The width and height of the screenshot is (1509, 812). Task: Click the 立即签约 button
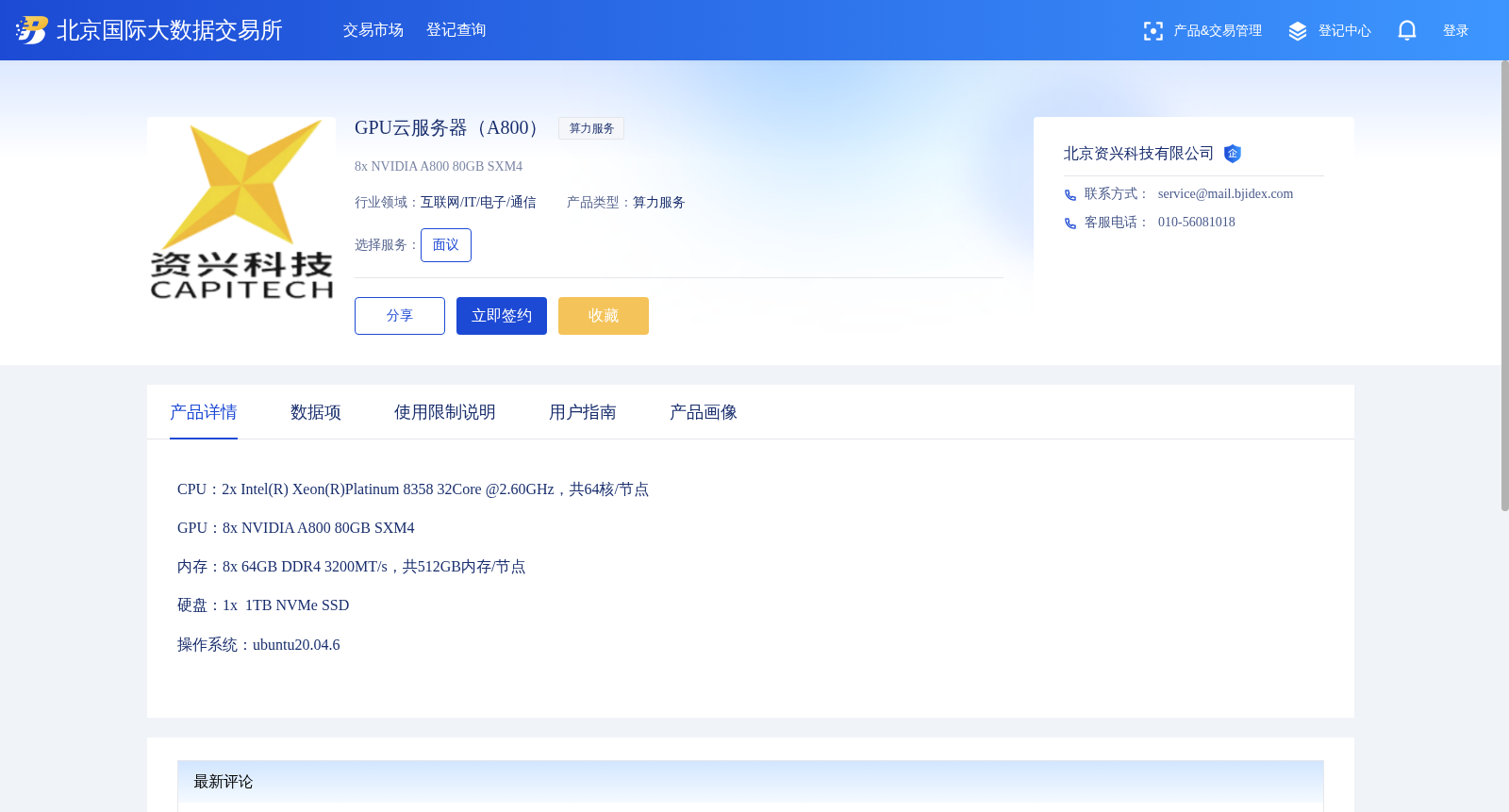(502, 316)
